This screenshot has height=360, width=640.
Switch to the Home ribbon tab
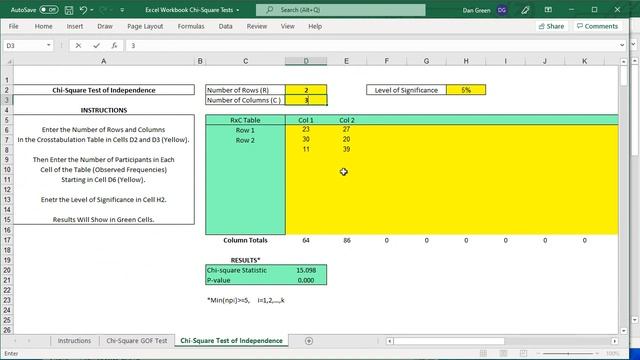(43, 26)
